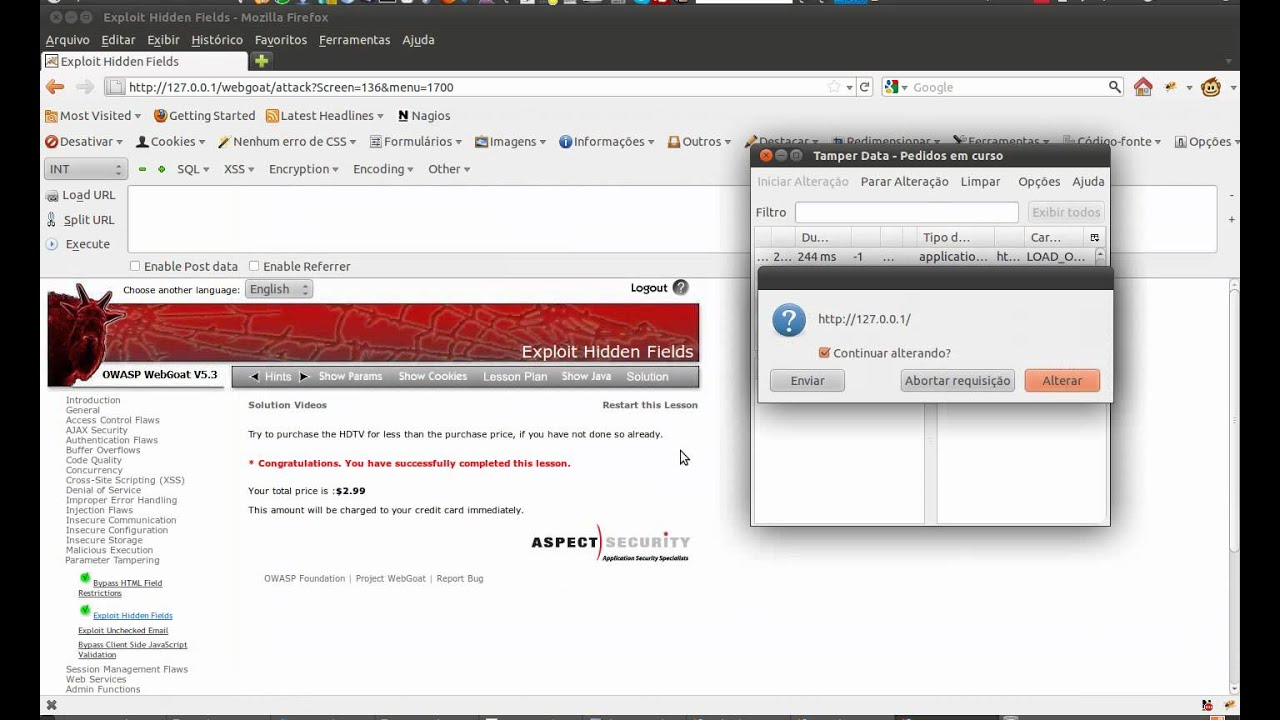Click Parar Alteração in Tamper Data
This screenshot has width=1280, height=720.
(x=904, y=182)
